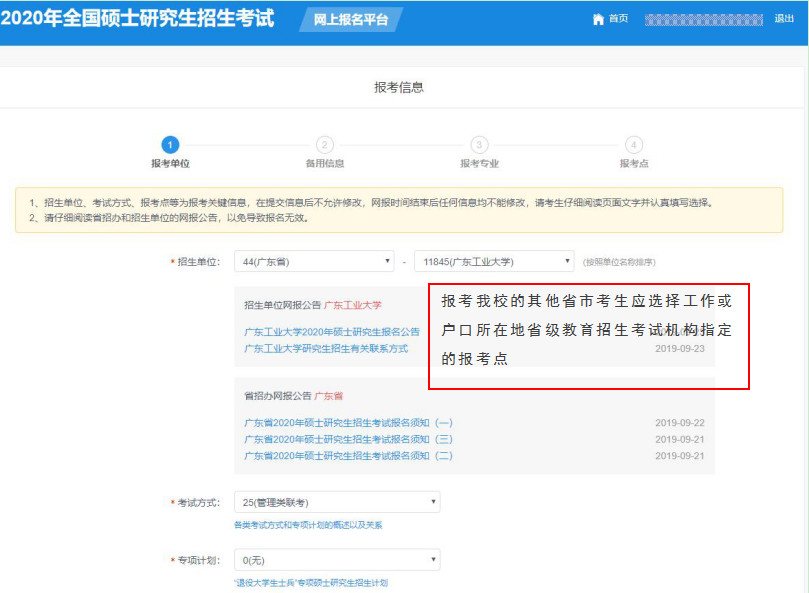Open the 44(广东省) province dropdown

313,259
